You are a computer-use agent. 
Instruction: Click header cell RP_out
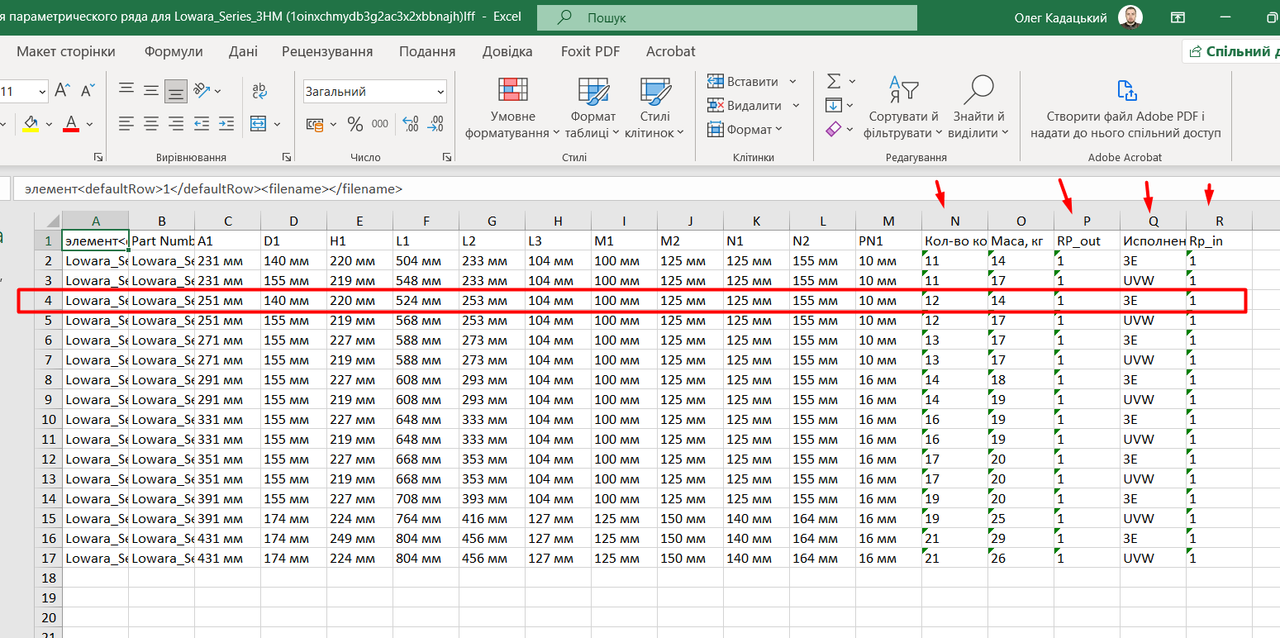pos(1087,241)
